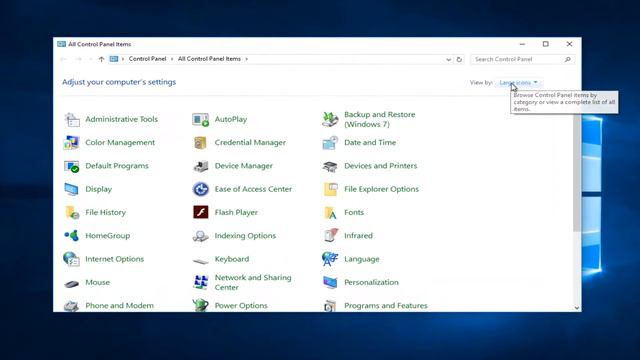This screenshot has height=360, width=640.
Task: Minimize the Control Panel window
Action: (522, 44)
